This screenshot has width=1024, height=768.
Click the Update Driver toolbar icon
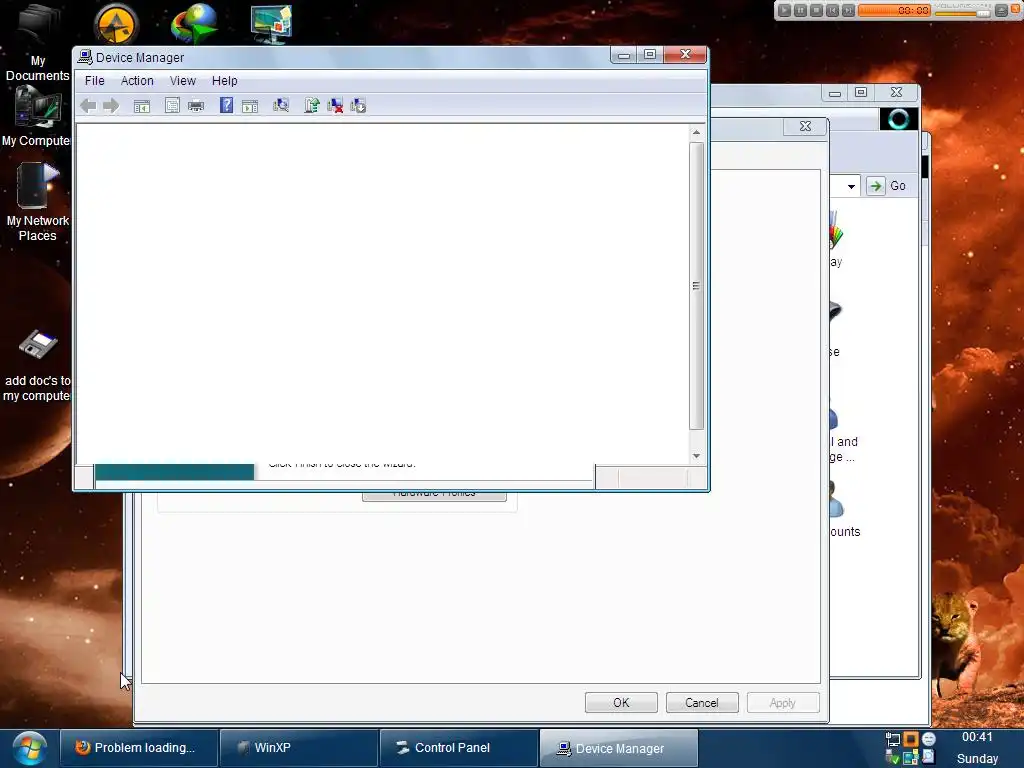point(312,105)
